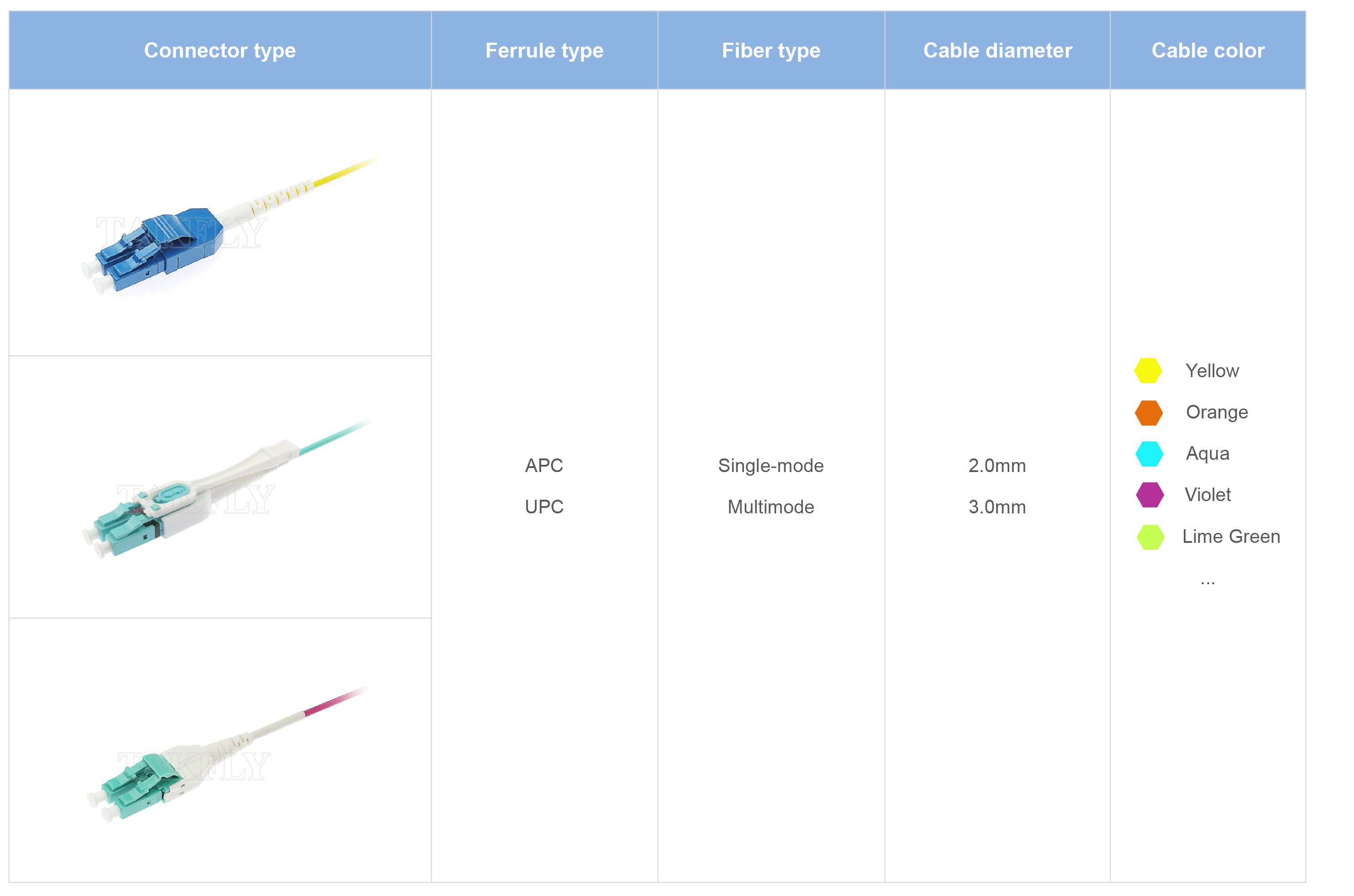This screenshot has height=896, width=1354.
Task: Click the yellow hexagon color swatch
Action: tap(1148, 371)
